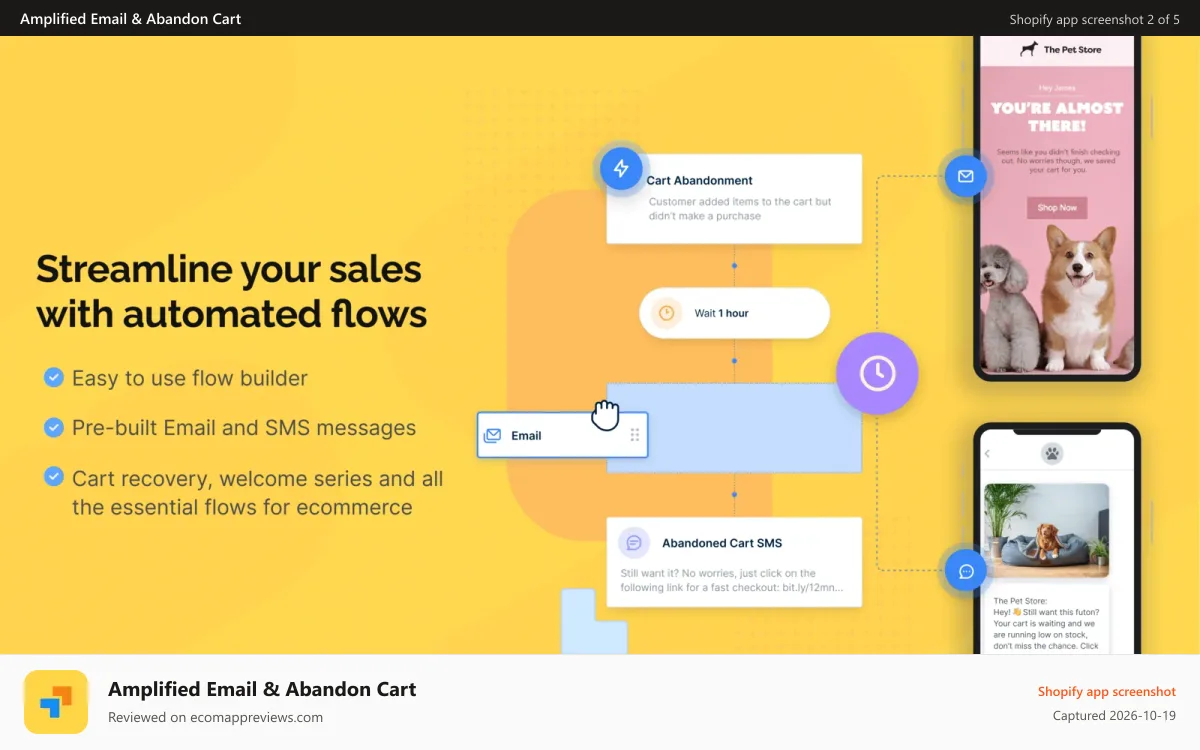Click the chat bubble icon beside Abandoned Cart SMS
The image size is (1200, 750).
click(x=634, y=543)
